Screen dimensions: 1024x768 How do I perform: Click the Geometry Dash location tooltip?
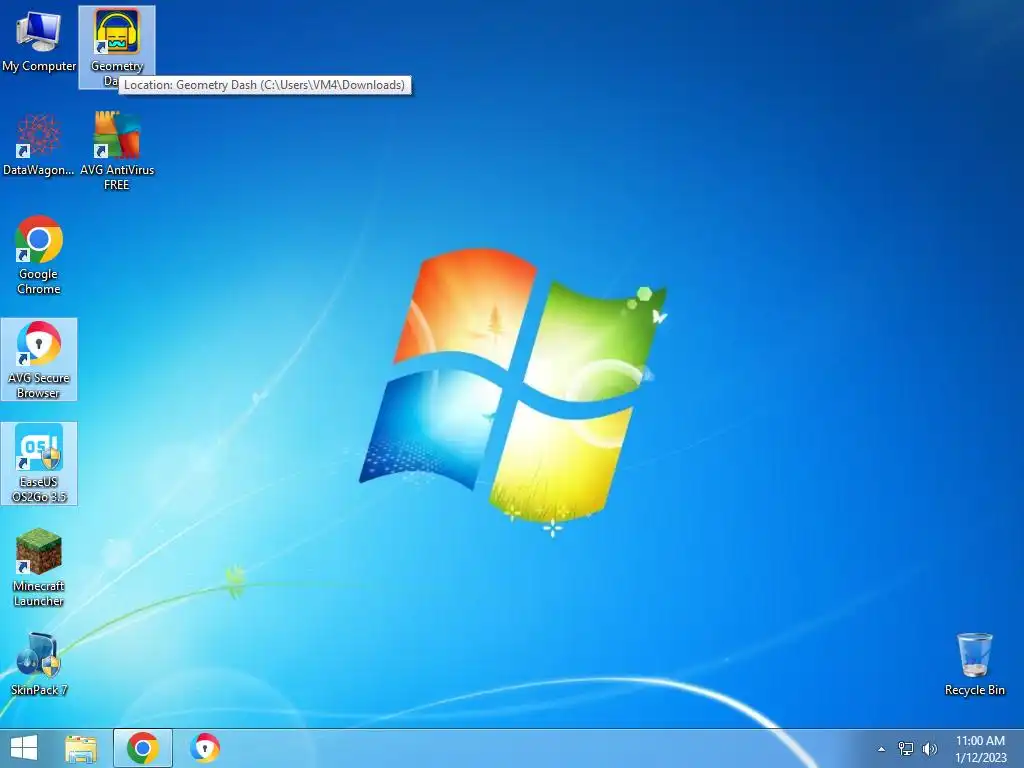tap(264, 85)
